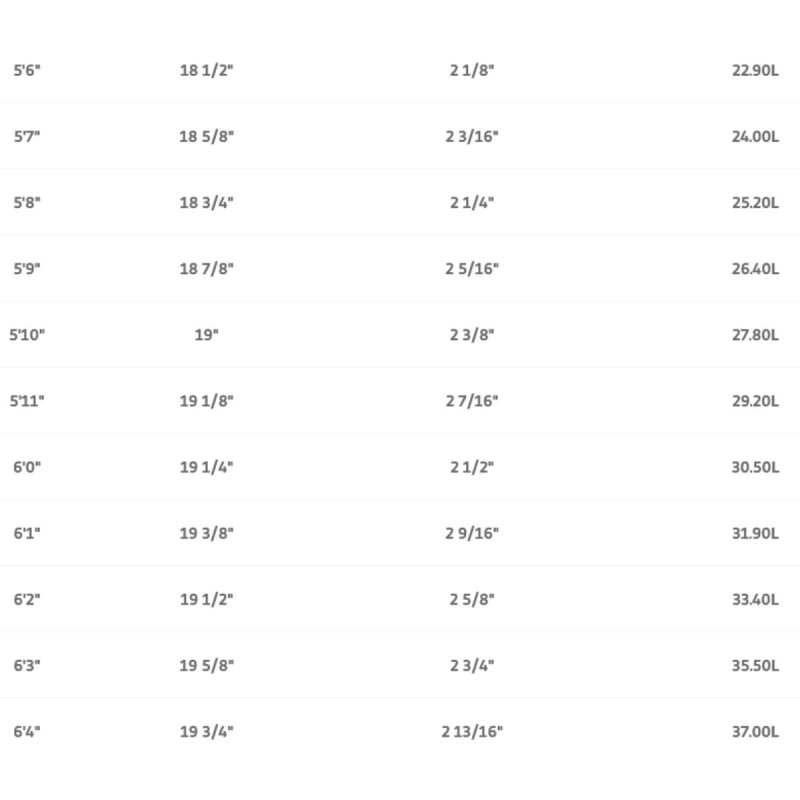Click the 5'11" length cell

click(x=28, y=400)
